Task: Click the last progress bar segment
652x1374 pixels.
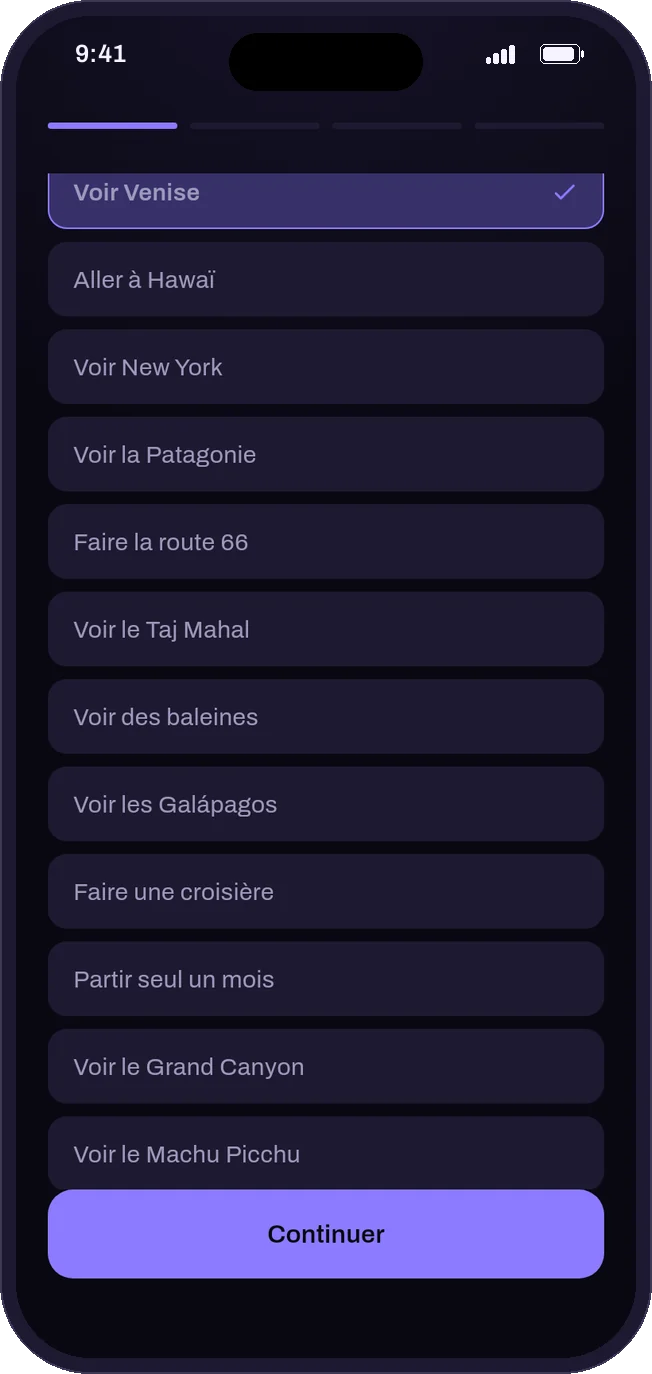Action: pyautogui.click(x=539, y=126)
